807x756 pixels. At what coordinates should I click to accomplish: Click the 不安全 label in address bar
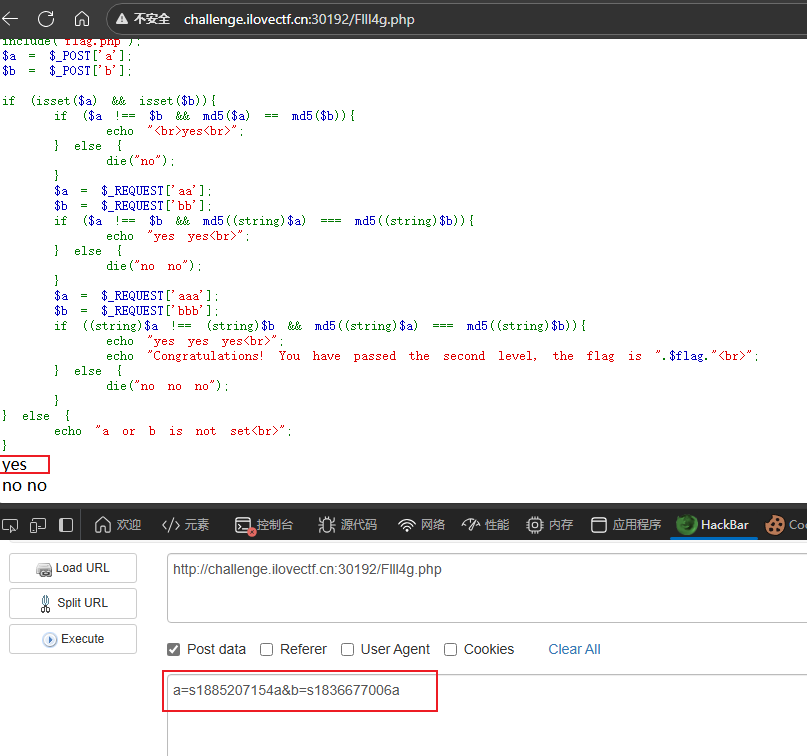tap(152, 19)
